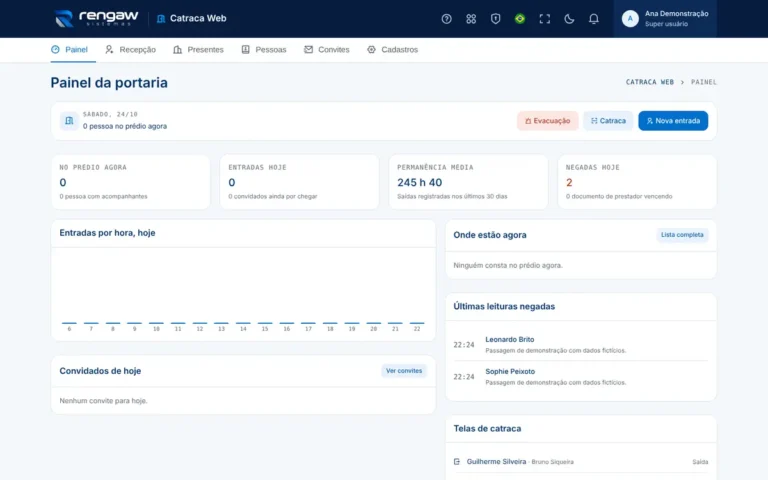Click the PAINEL breadcrumb item
The width and height of the screenshot is (768, 480).
pos(703,82)
